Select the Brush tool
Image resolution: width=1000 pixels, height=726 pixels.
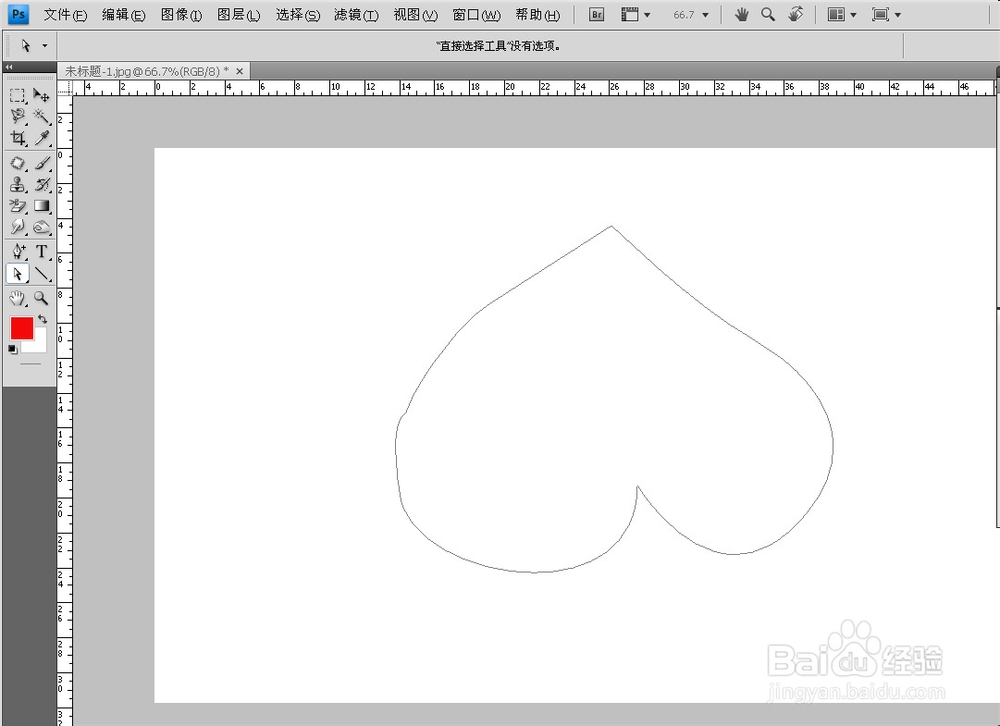40,161
